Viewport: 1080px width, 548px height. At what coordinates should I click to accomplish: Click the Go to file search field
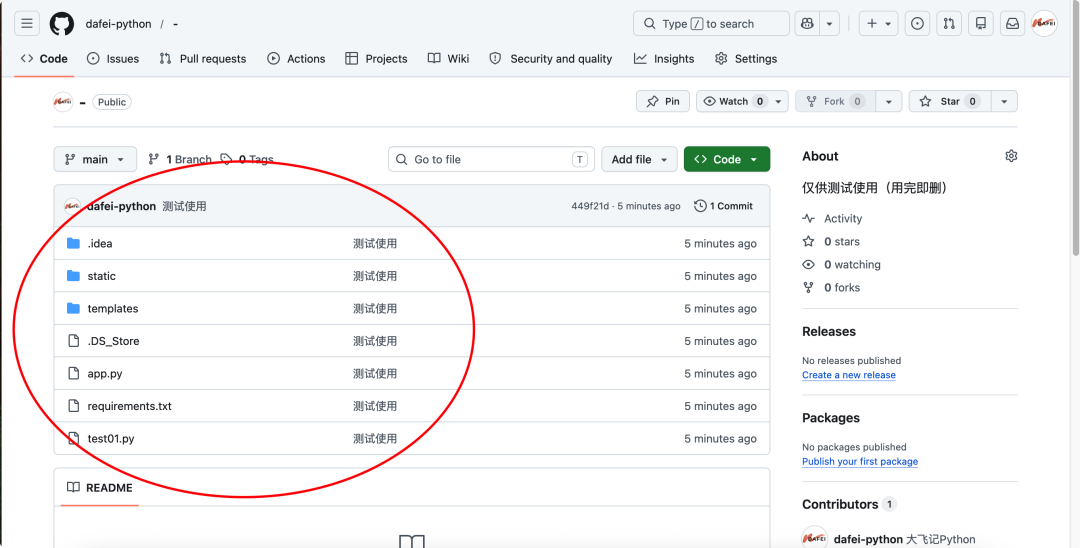pos(491,159)
